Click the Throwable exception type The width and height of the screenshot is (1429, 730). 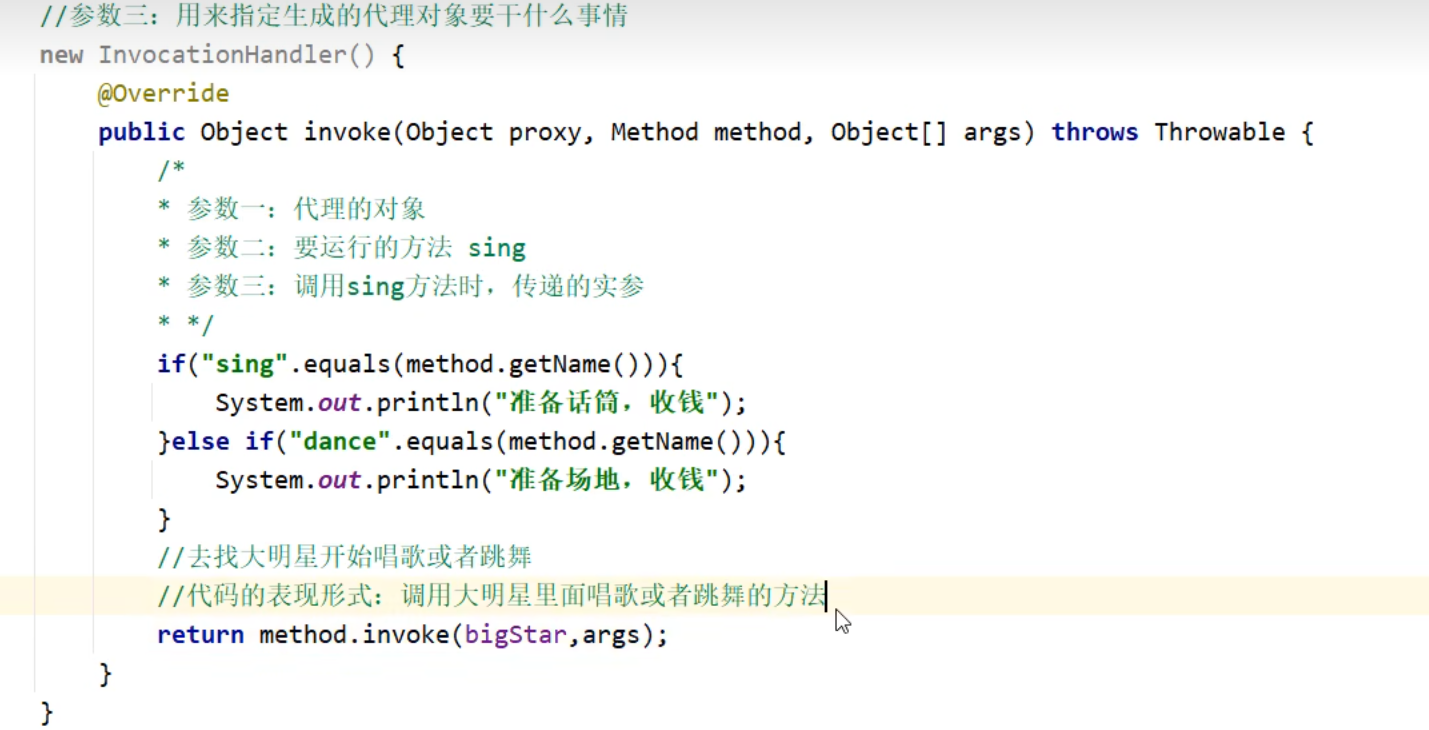1219,132
